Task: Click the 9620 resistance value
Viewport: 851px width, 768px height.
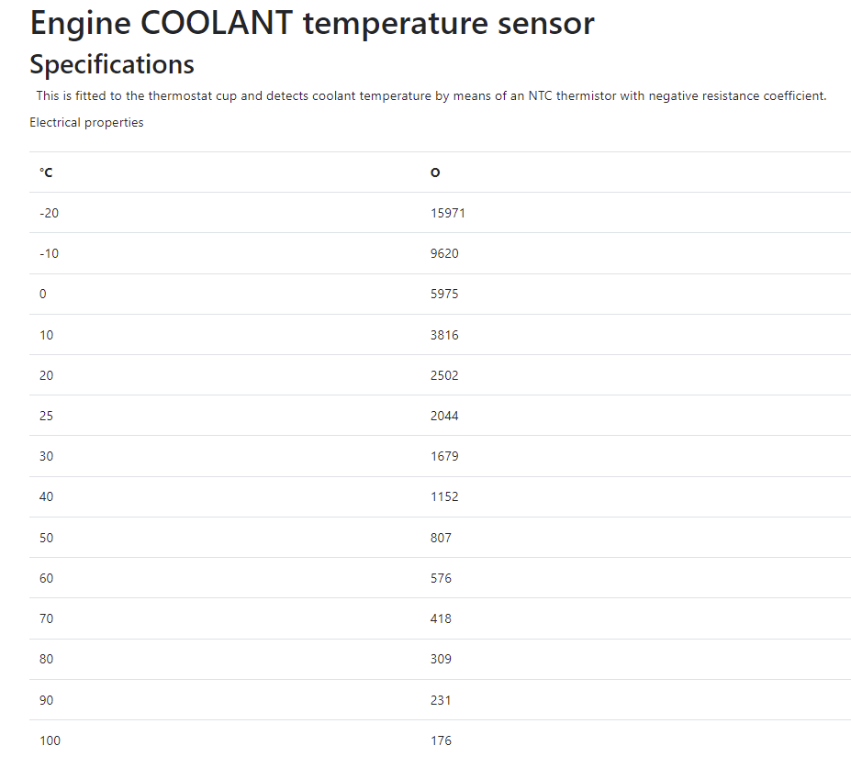Action: point(444,254)
